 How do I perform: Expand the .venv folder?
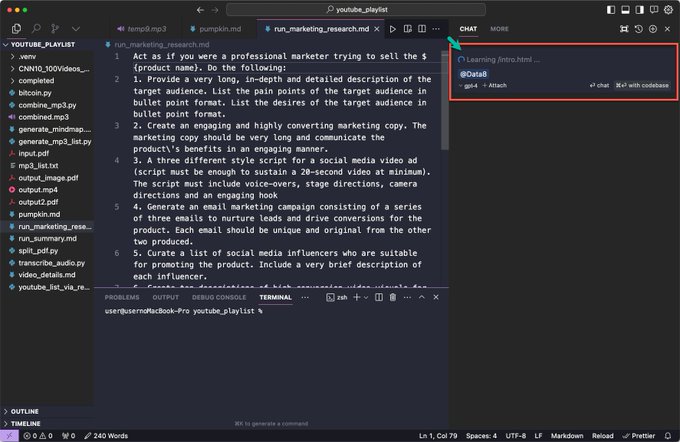27,57
